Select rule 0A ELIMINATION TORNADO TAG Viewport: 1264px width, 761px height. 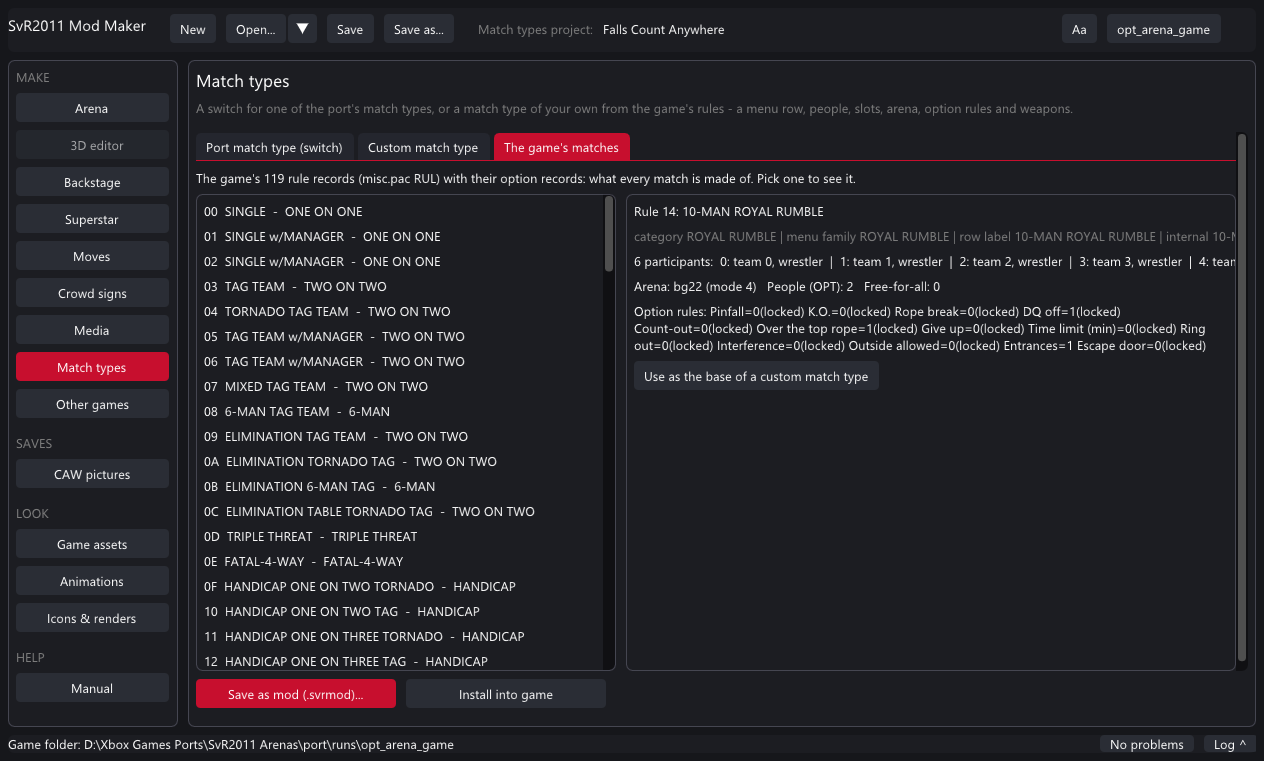[400, 461]
